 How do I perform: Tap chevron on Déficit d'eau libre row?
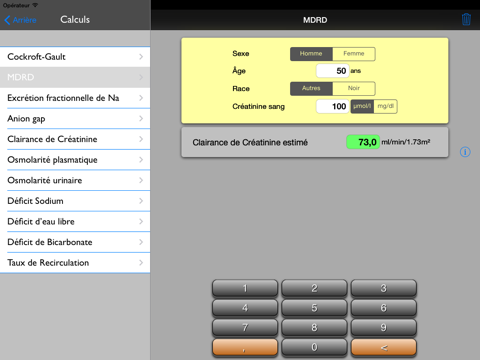point(141,222)
